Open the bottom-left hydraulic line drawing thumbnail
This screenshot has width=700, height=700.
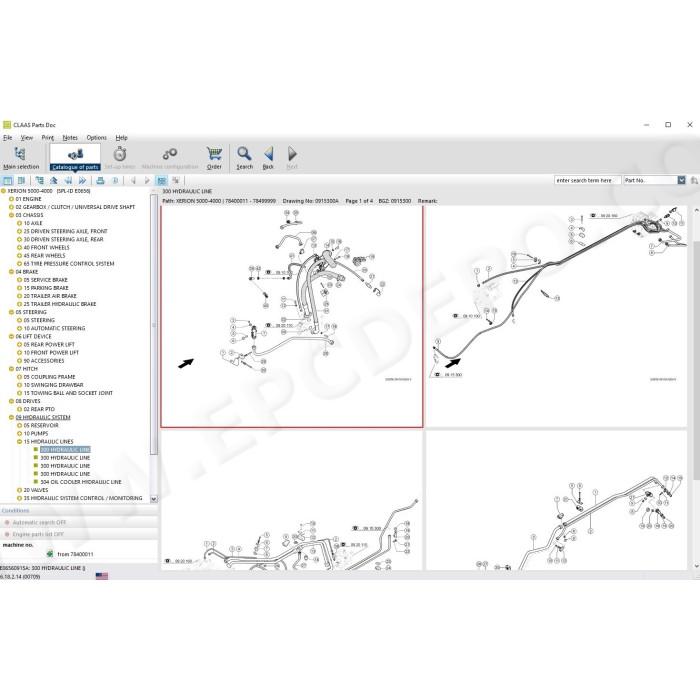292,500
